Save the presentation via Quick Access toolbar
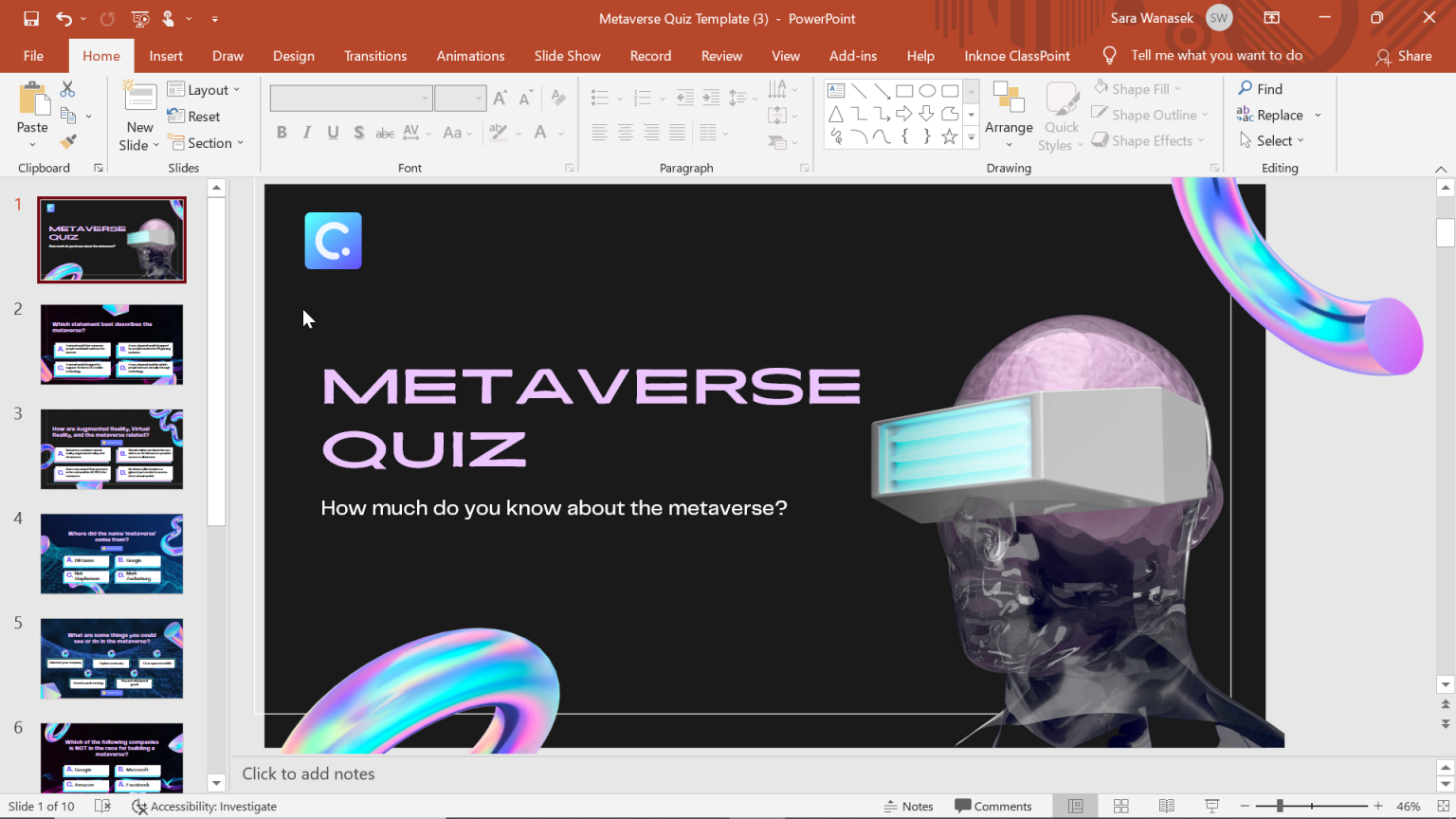Screen dimensions: 1456x819 [32, 18]
